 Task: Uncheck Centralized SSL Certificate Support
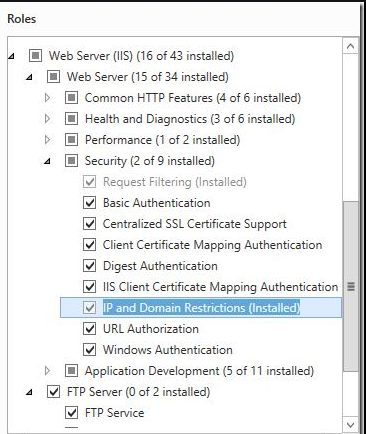pyautogui.click(x=89, y=224)
